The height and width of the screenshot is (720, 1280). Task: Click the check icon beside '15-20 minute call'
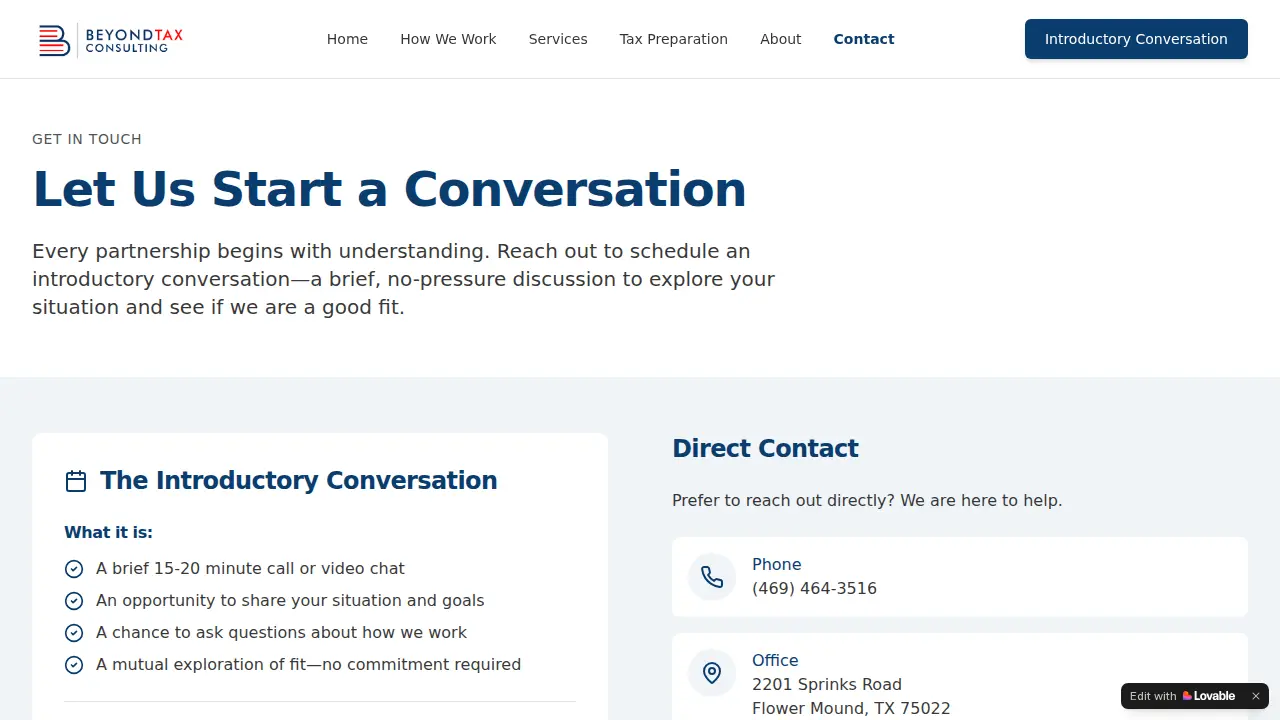pos(74,569)
